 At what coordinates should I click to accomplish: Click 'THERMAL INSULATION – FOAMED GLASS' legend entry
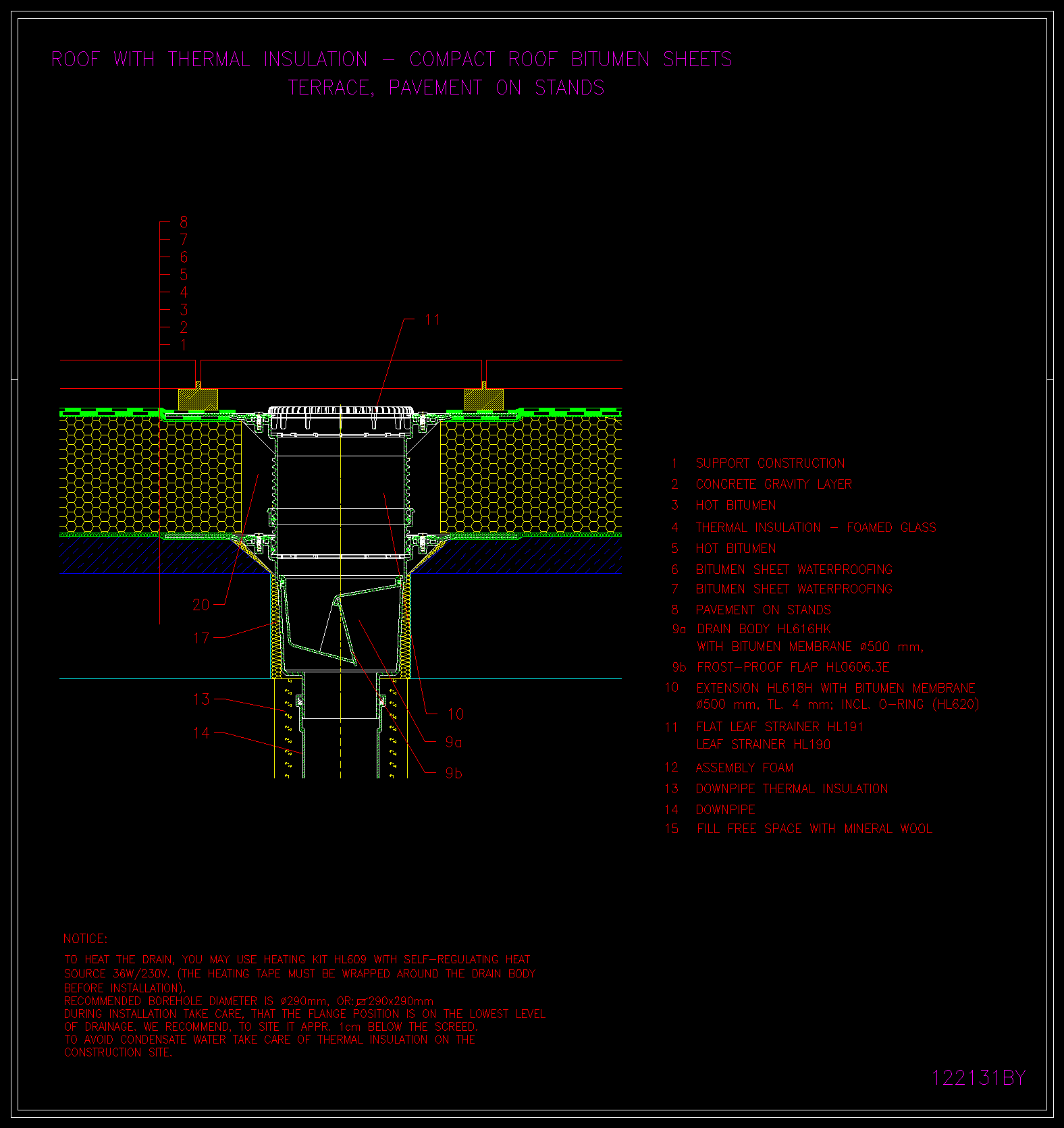tap(816, 527)
